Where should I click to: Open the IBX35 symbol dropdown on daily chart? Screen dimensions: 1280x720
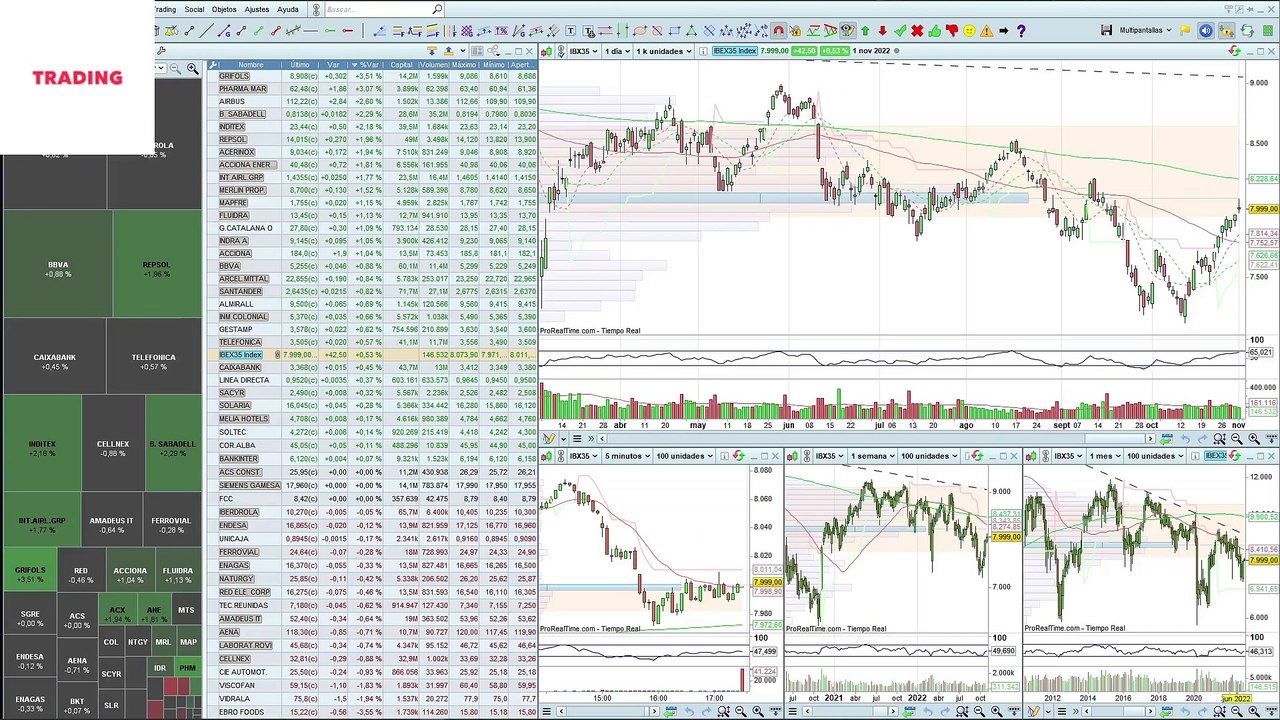pyautogui.click(x=583, y=51)
